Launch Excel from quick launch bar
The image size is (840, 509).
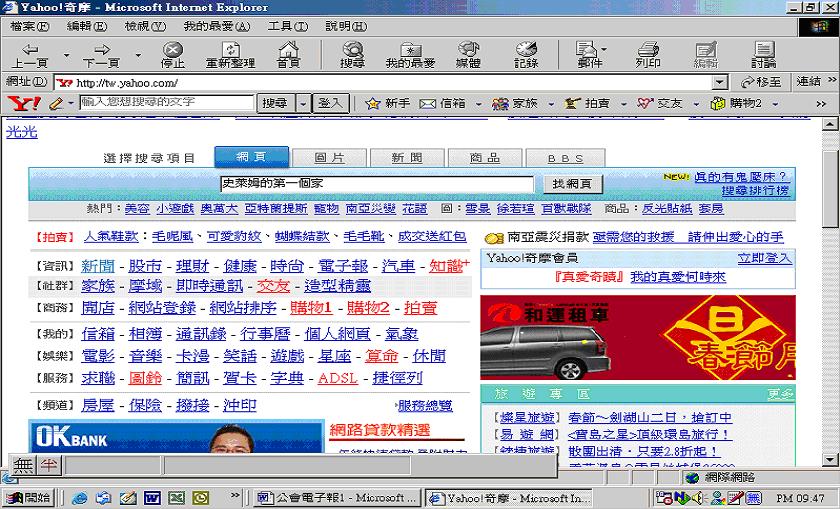[176, 498]
